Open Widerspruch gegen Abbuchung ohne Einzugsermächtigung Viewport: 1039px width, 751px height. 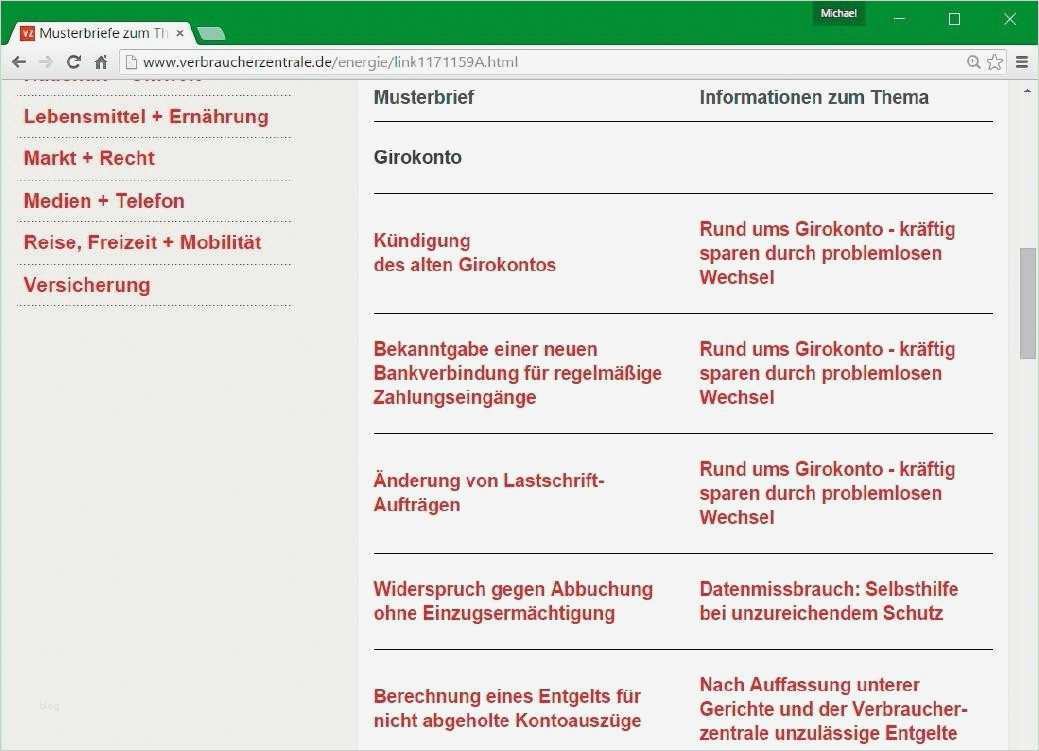pos(513,601)
